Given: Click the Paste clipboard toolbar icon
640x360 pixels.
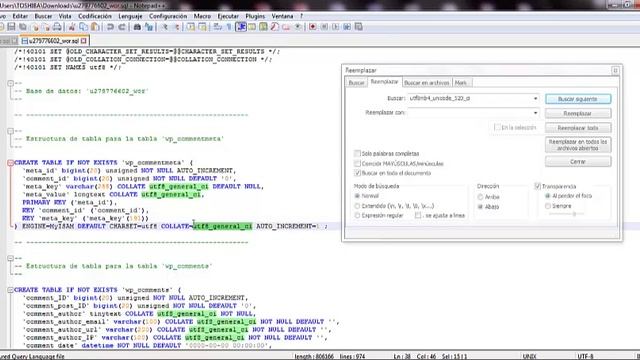Looking at the screenshot, I should coord(95,27).
